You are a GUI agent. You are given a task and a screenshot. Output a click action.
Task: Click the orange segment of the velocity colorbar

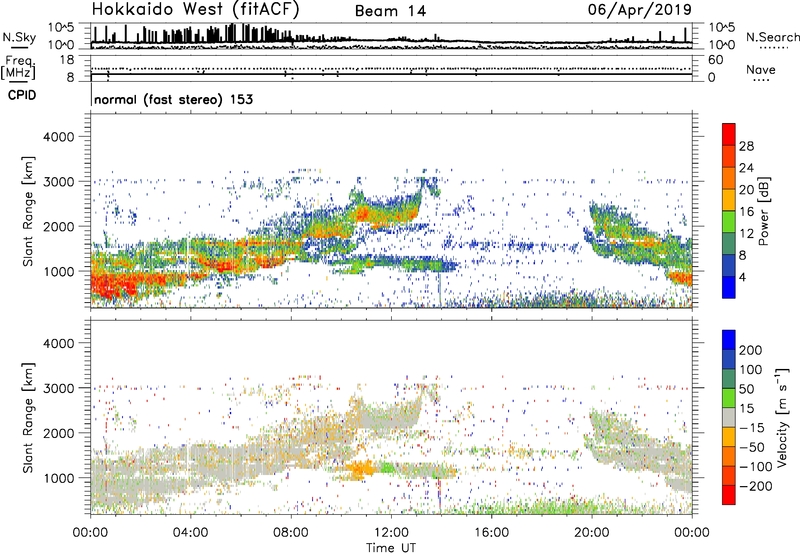click(729, 457)
